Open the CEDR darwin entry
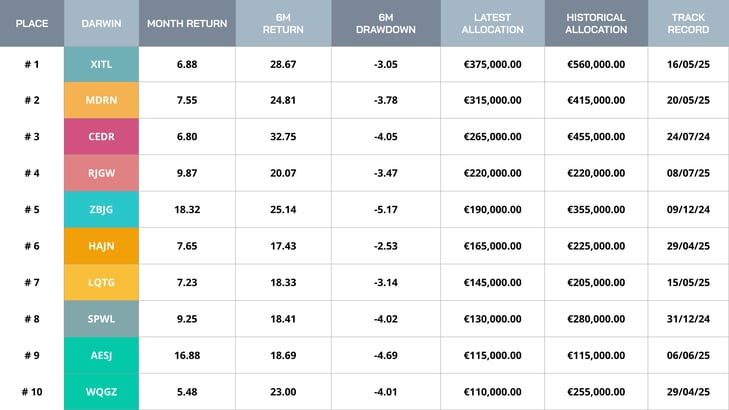729x410 pixels. 101,137
